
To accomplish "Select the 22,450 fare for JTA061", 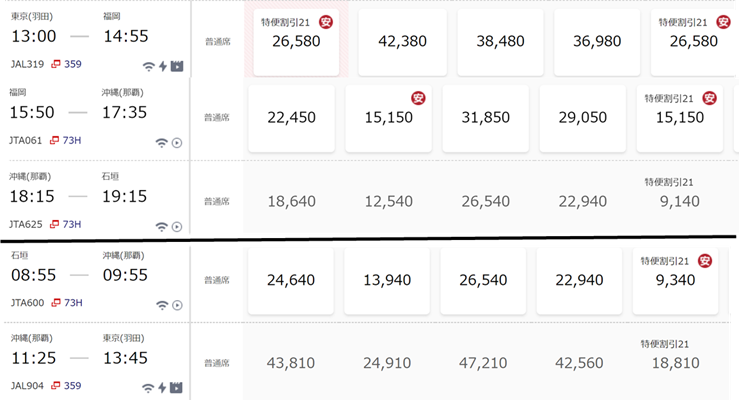I will pyautogui.click(x=292, y=118).
